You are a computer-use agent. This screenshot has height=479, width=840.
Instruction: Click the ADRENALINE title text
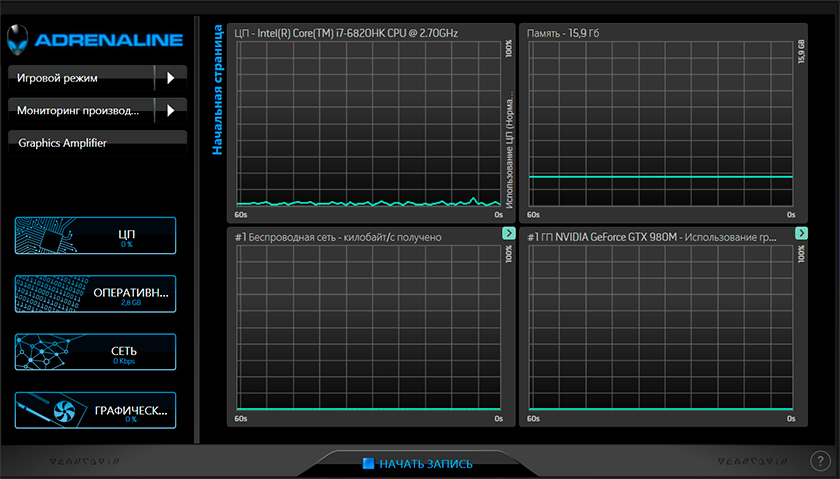tap(109, 40)
